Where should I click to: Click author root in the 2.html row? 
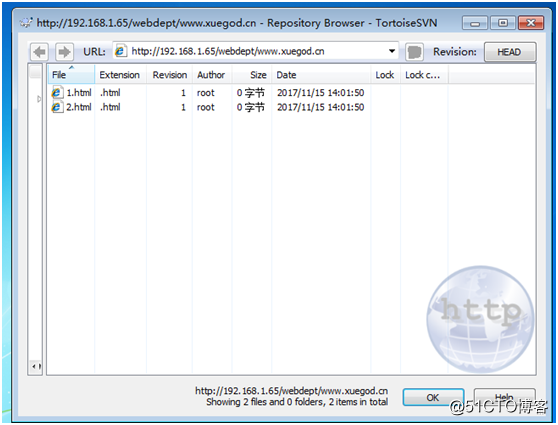(206, 107)
